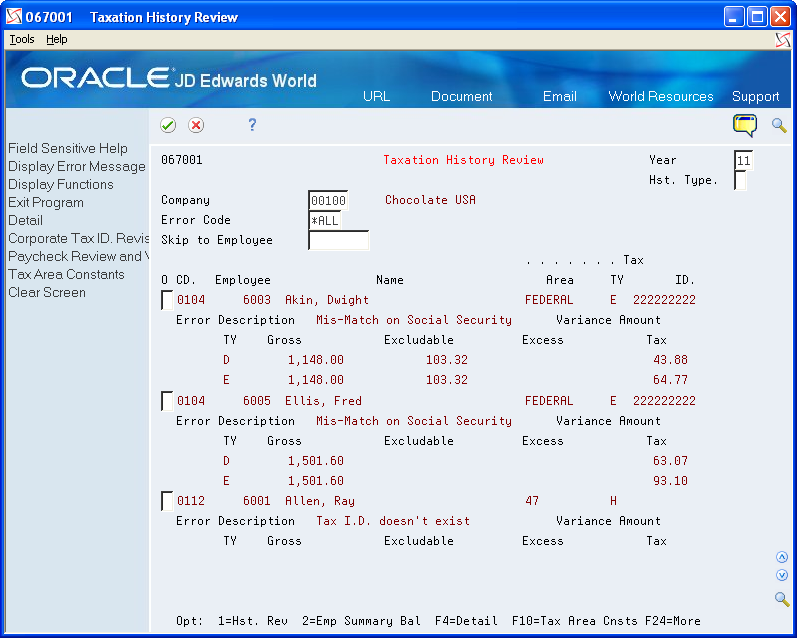Open the URL link in the banner
The image size is (797, 638).
(377, 96)
